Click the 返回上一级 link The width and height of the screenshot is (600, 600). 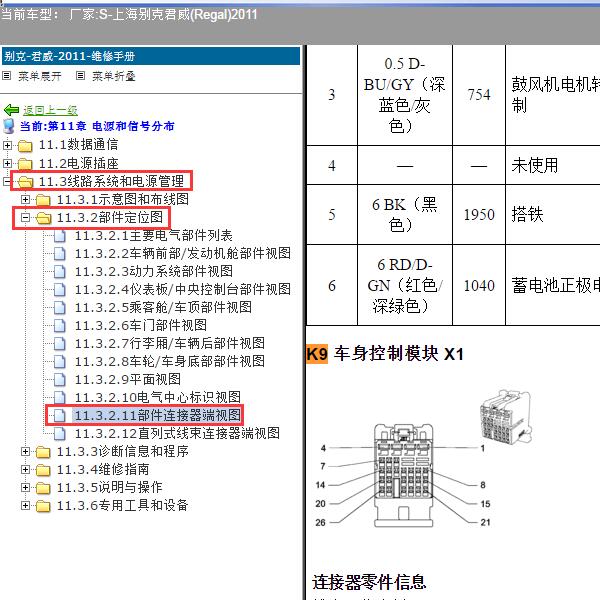coord(51,110)
